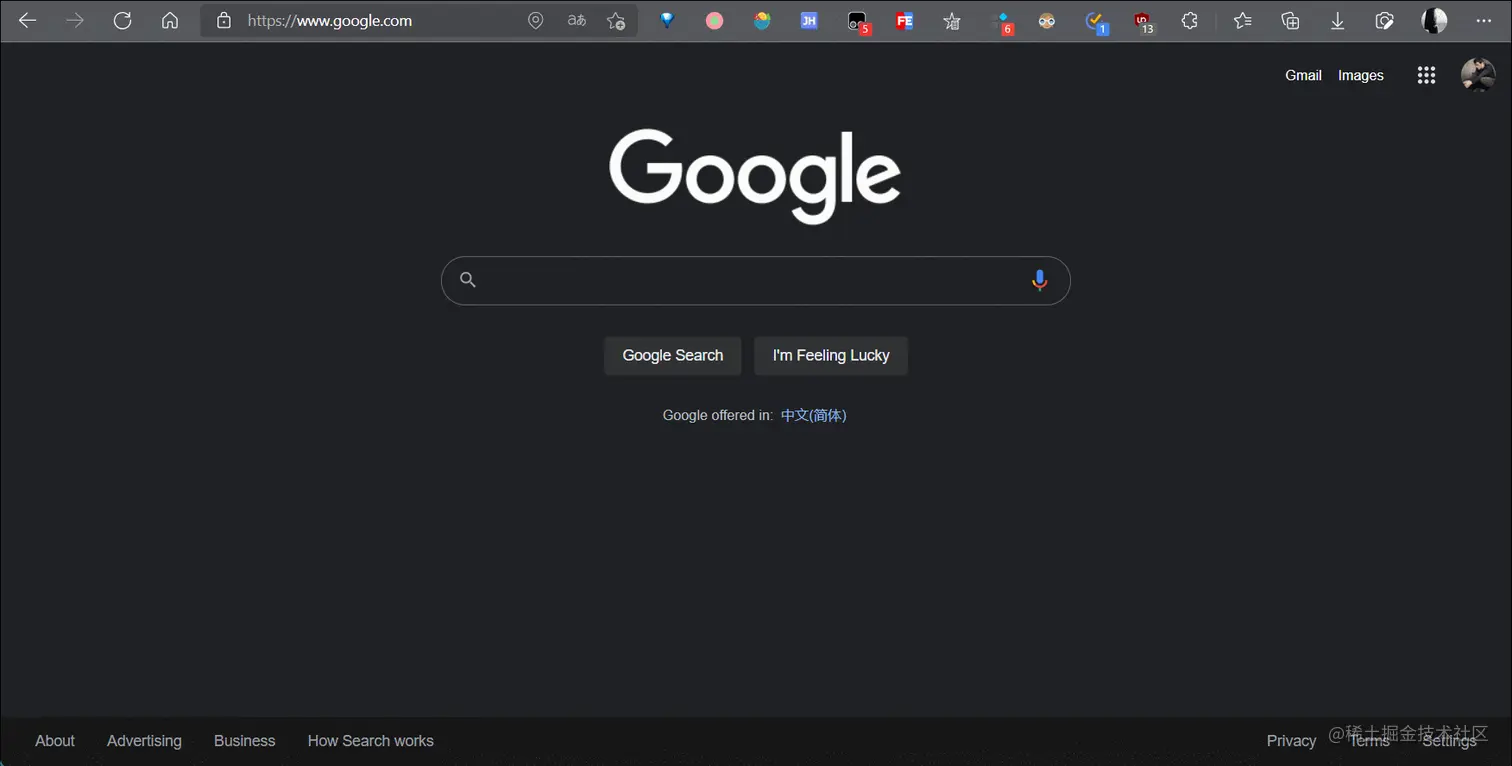The image size is (1512, 766).
Task: Click the browser forward arrow
Action: coord(75,20)
